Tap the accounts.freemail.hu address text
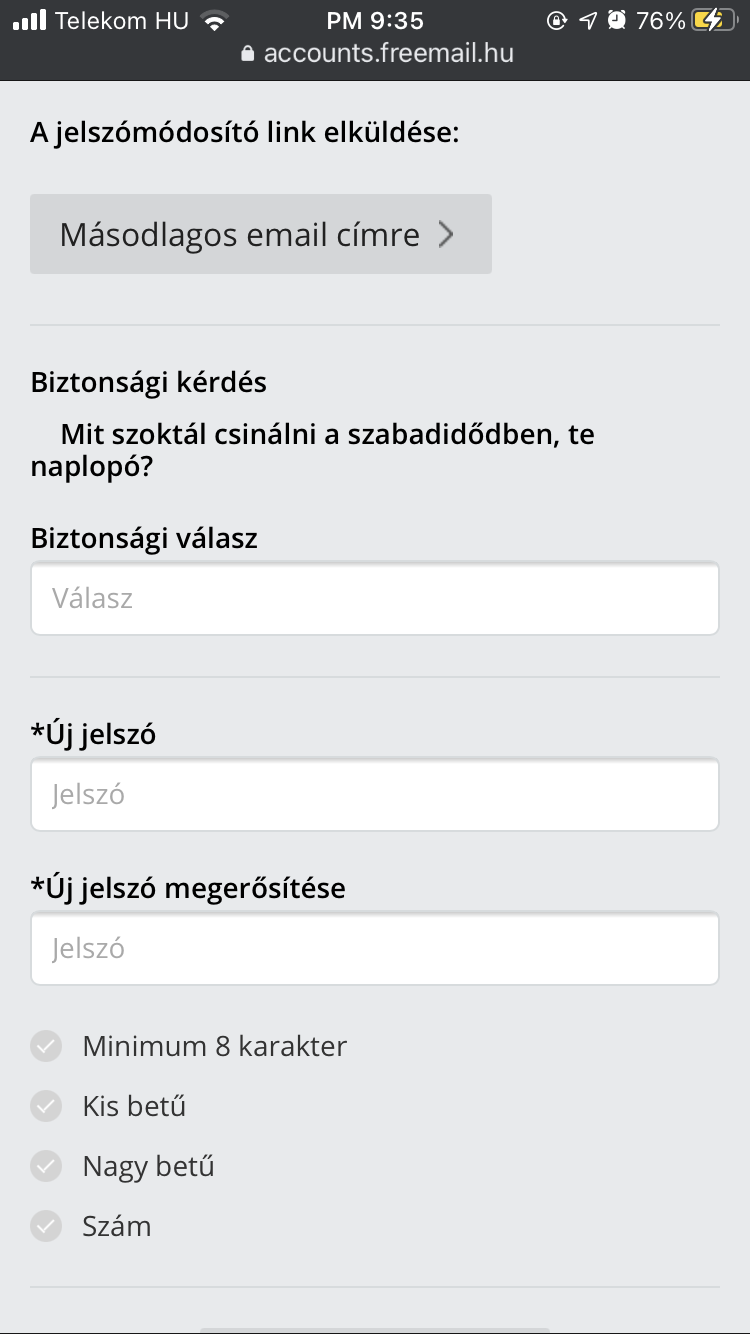The height and width of the screenshot is (1334, 750). (389, 53)
